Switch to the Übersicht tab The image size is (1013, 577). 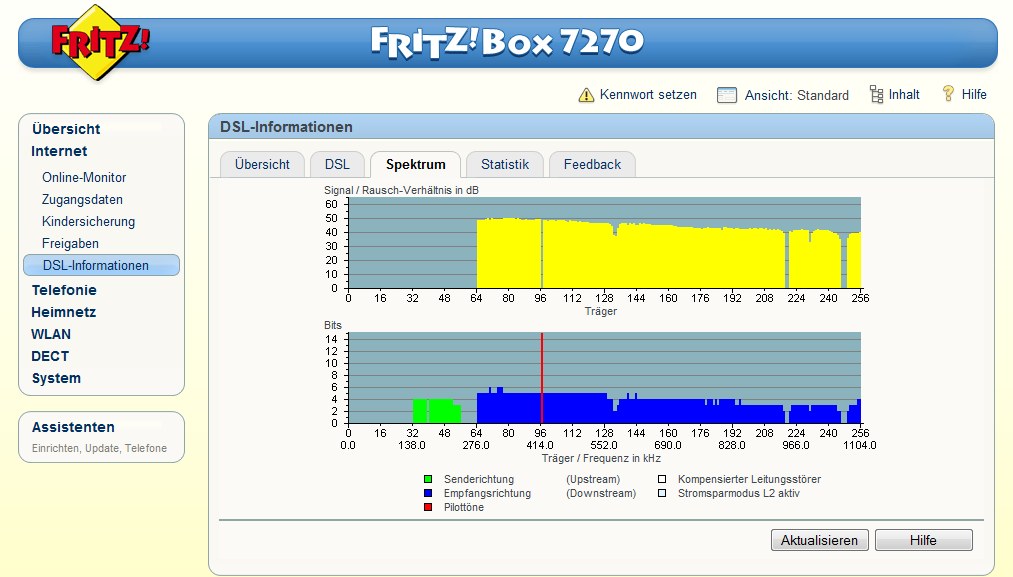[x=262, y=164]
